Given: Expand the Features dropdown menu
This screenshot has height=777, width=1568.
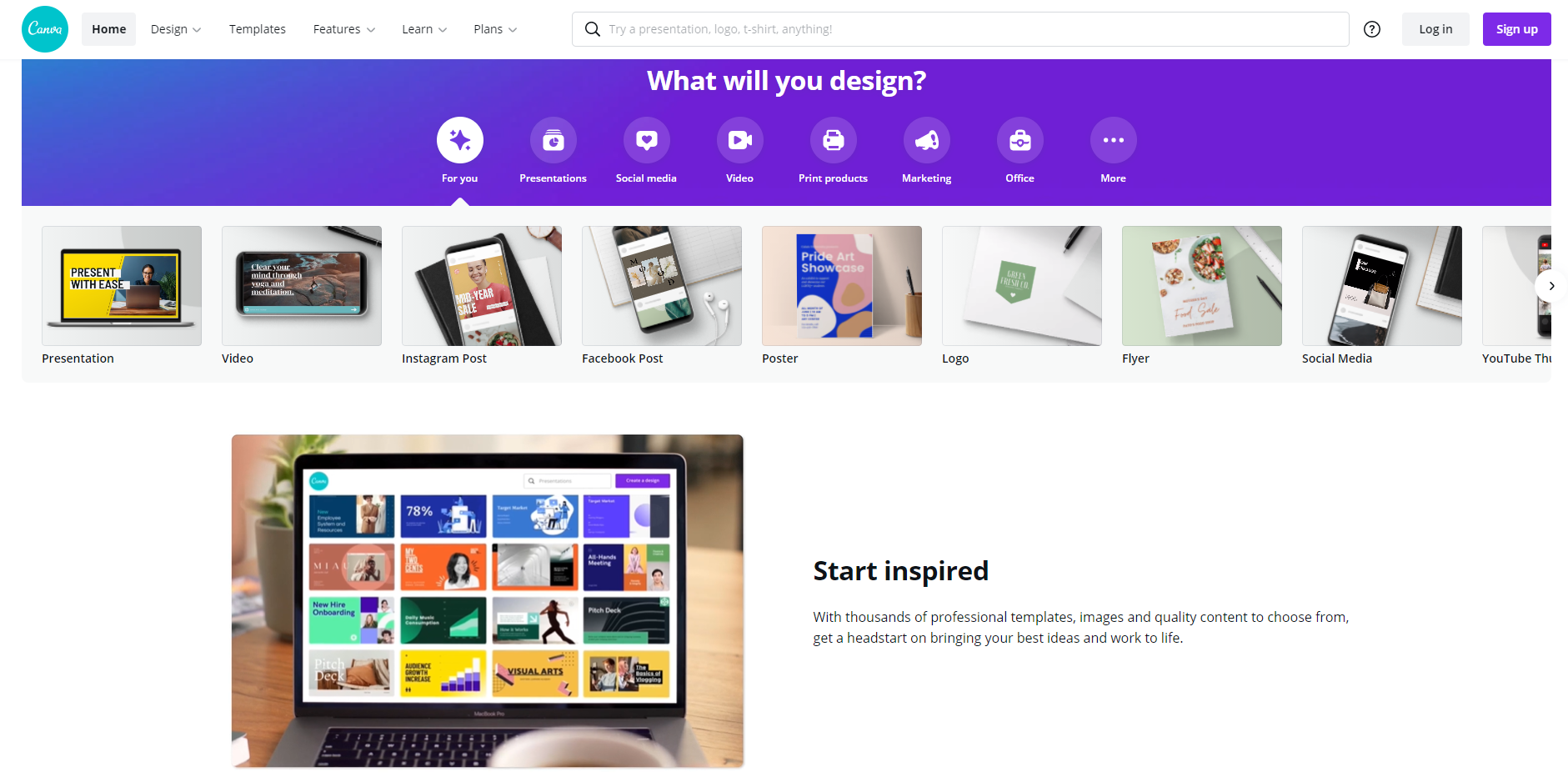Looking at the screenshot, I should 344,29.
